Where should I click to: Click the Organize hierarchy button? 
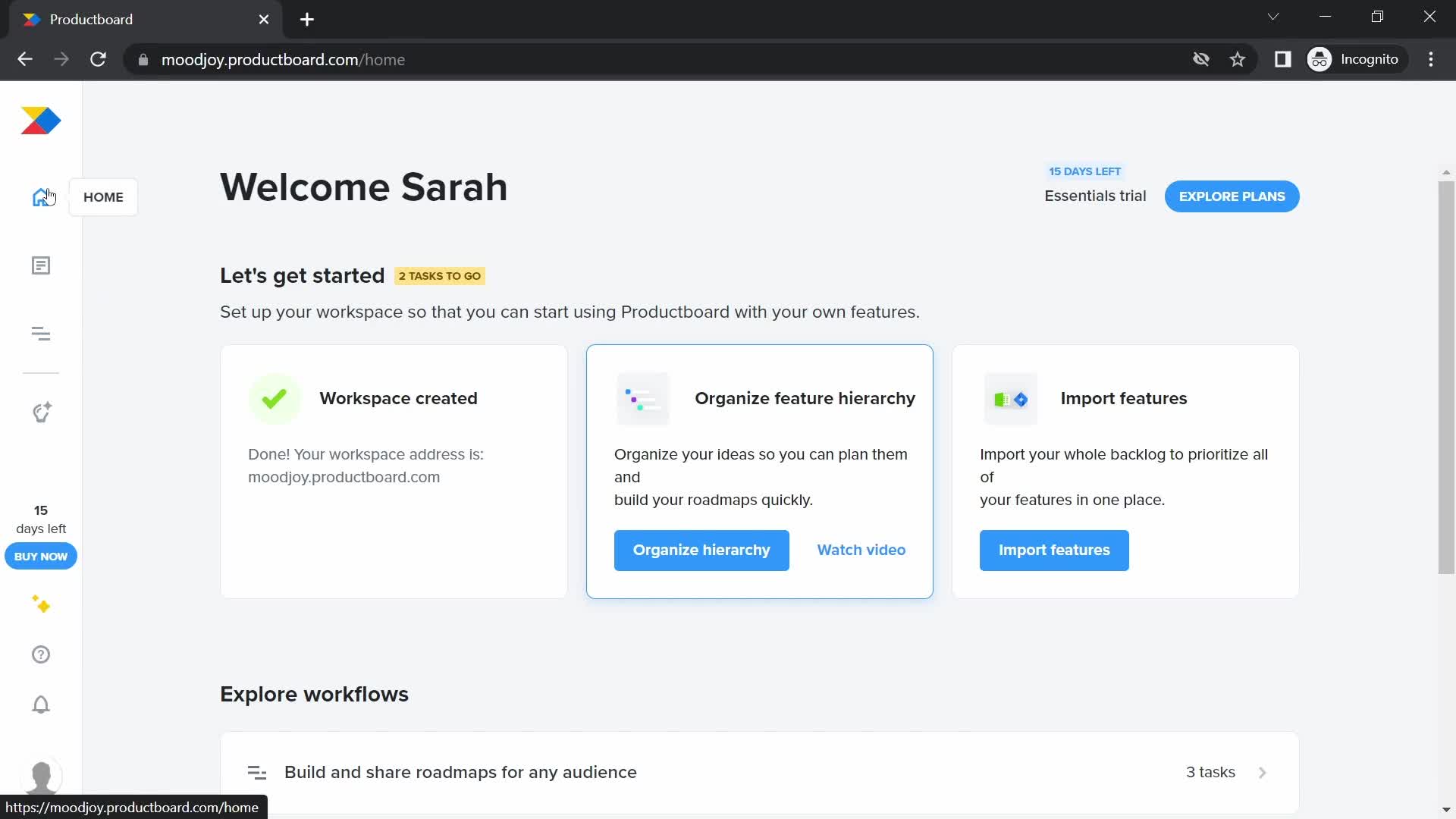(x=701, y=551)
